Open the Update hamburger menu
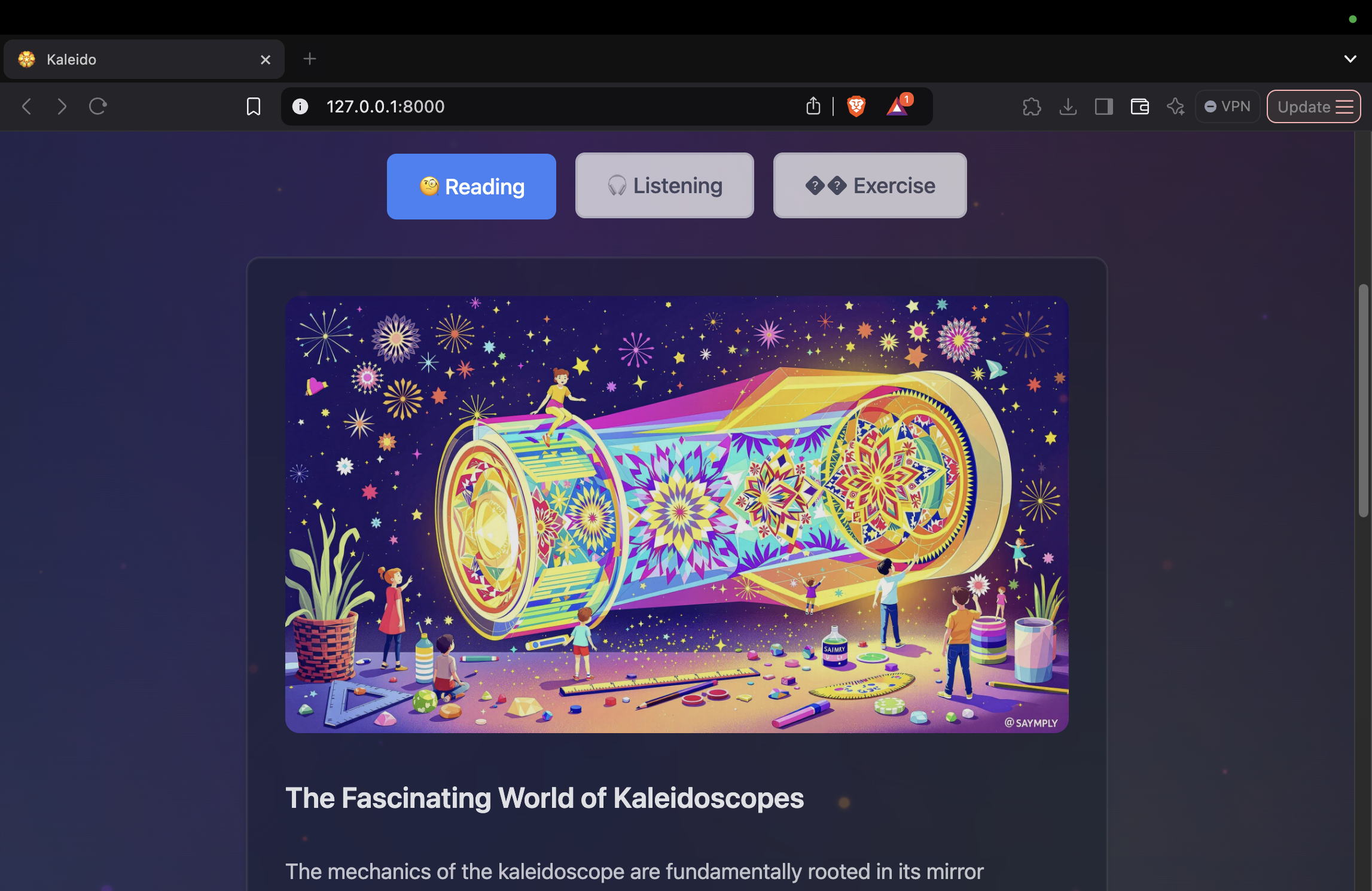Viewport: 1372px width, 891px height. click(x=1313, y=106)
